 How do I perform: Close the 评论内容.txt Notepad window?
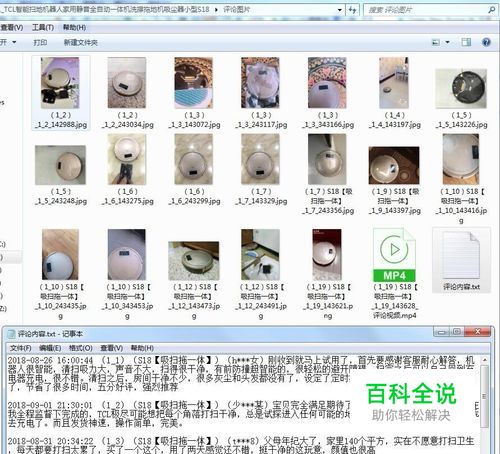[x=478, y=332]
